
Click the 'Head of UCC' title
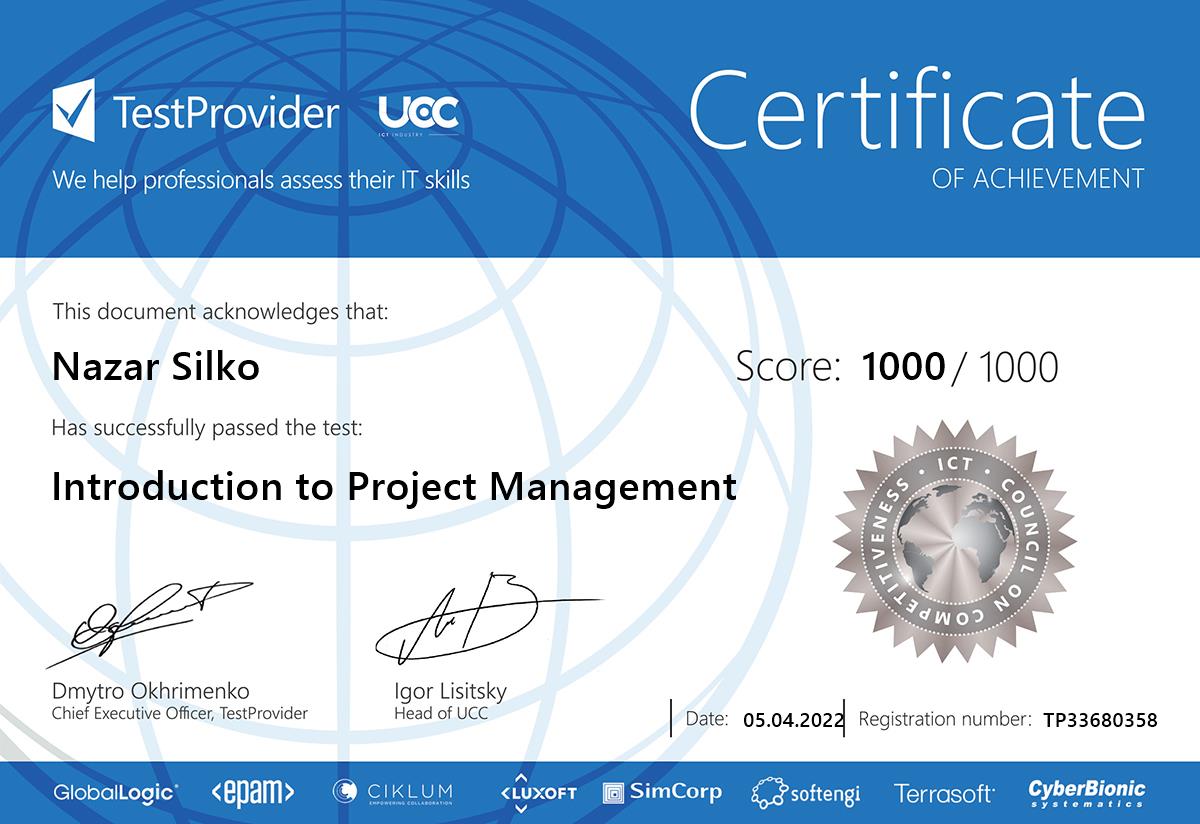point(441,714)
